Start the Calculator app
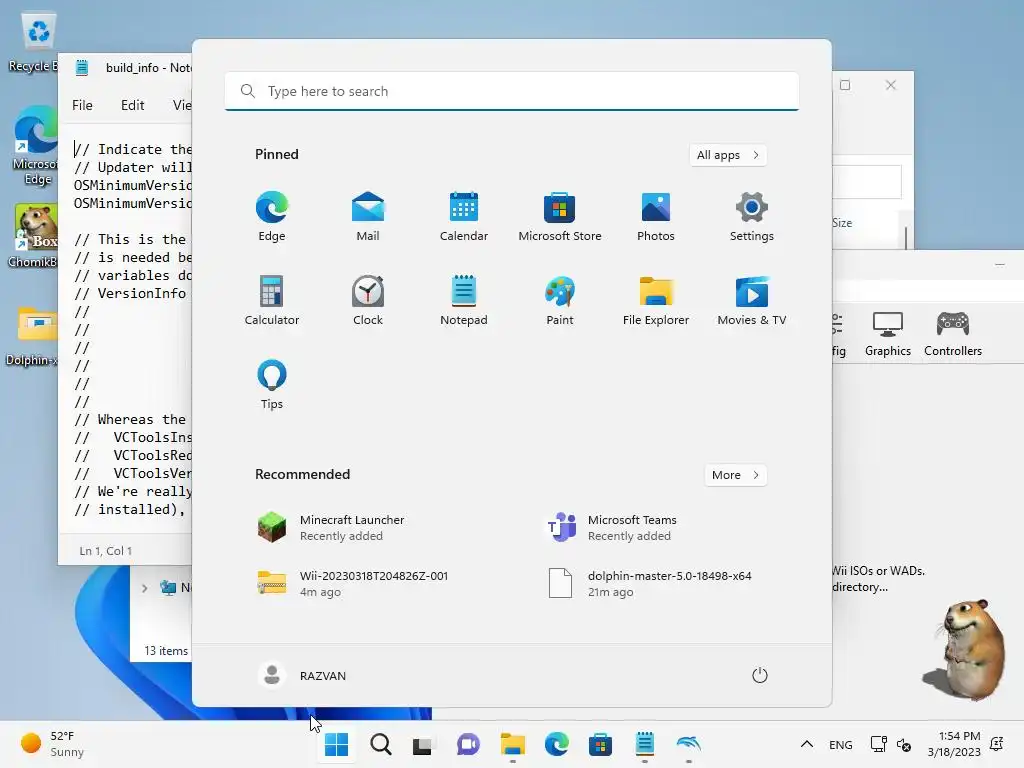1024x768 pixels. click(x=272, y=300)
